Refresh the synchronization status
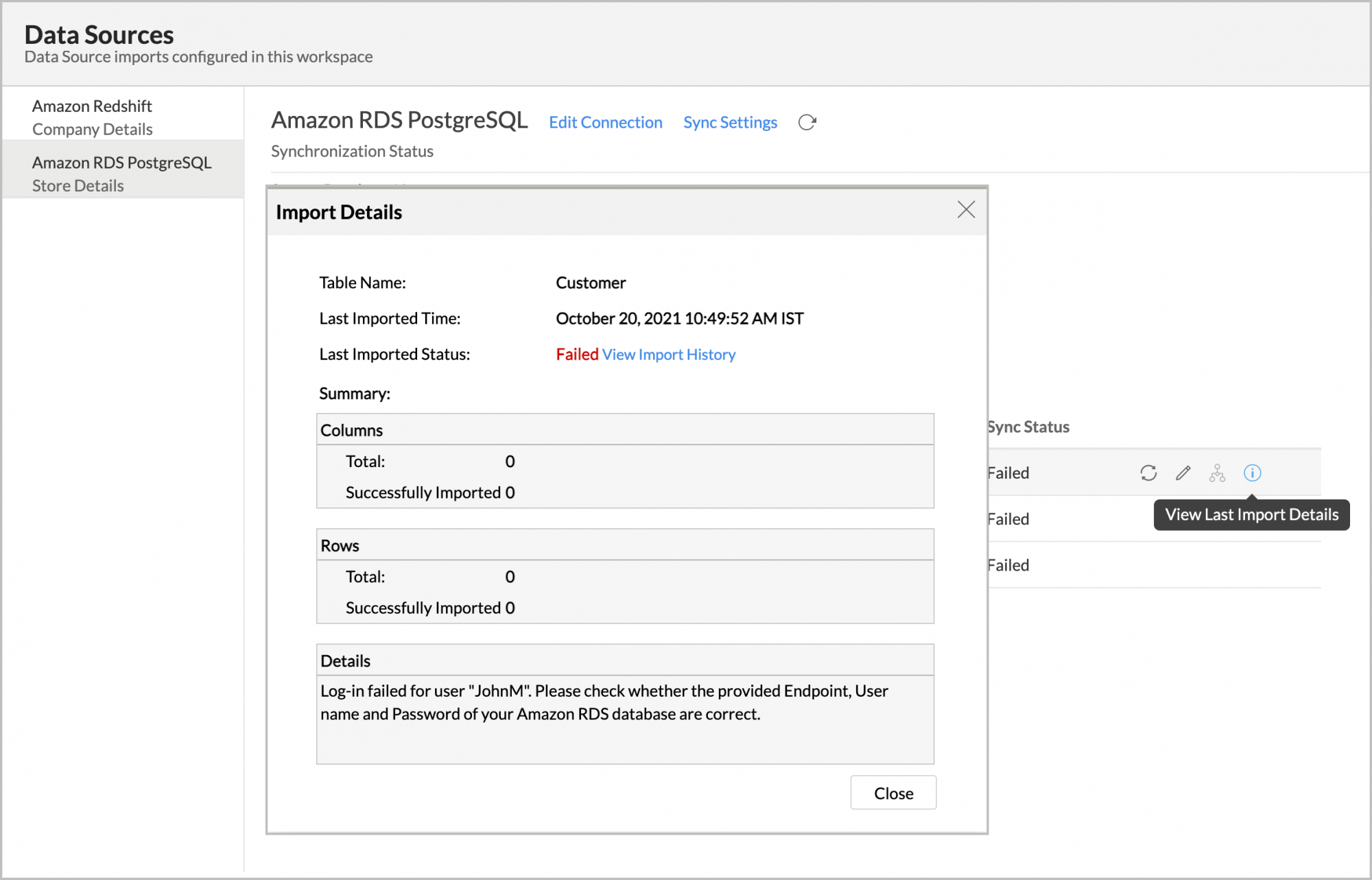 (807, 122)
